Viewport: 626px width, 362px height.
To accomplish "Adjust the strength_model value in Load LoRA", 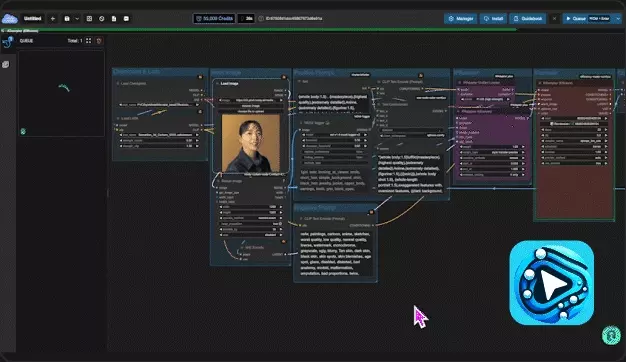I will coord(158,140).
